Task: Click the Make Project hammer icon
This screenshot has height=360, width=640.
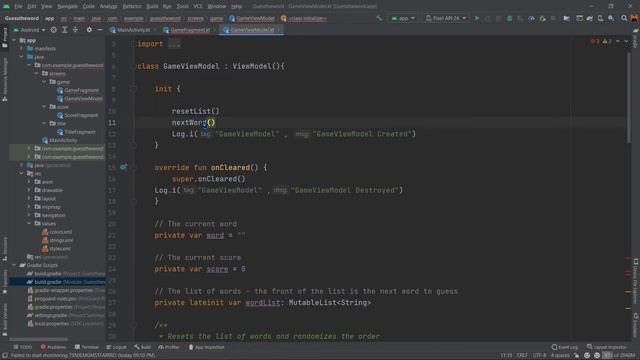Action: coord(380,18)
